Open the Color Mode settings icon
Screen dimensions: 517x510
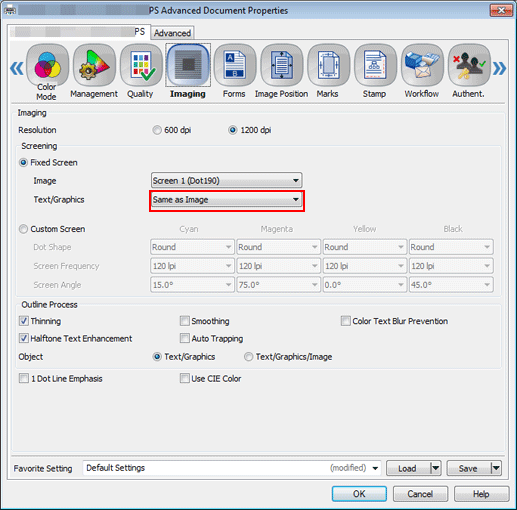[x=47, y=65]
